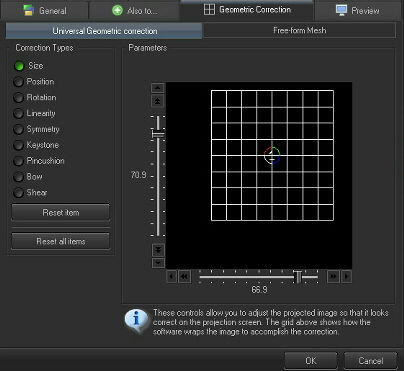Select the Shear correction type
404x371 pixels.
click(30, 192)
